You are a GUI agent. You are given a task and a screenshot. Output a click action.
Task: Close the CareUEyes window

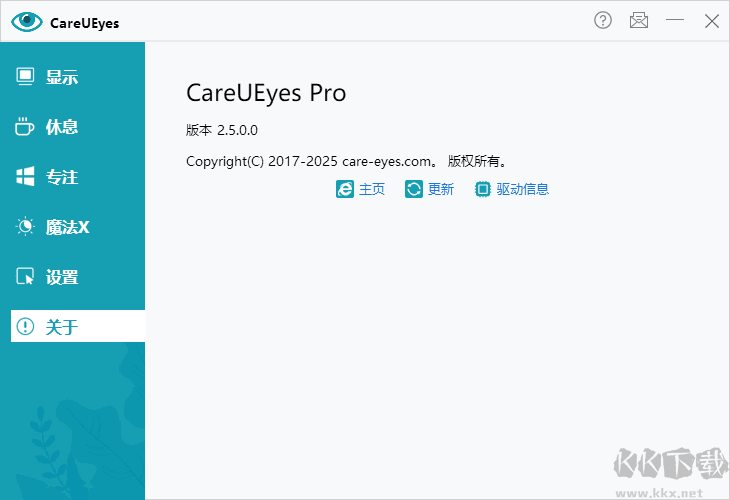coord(711,21)
